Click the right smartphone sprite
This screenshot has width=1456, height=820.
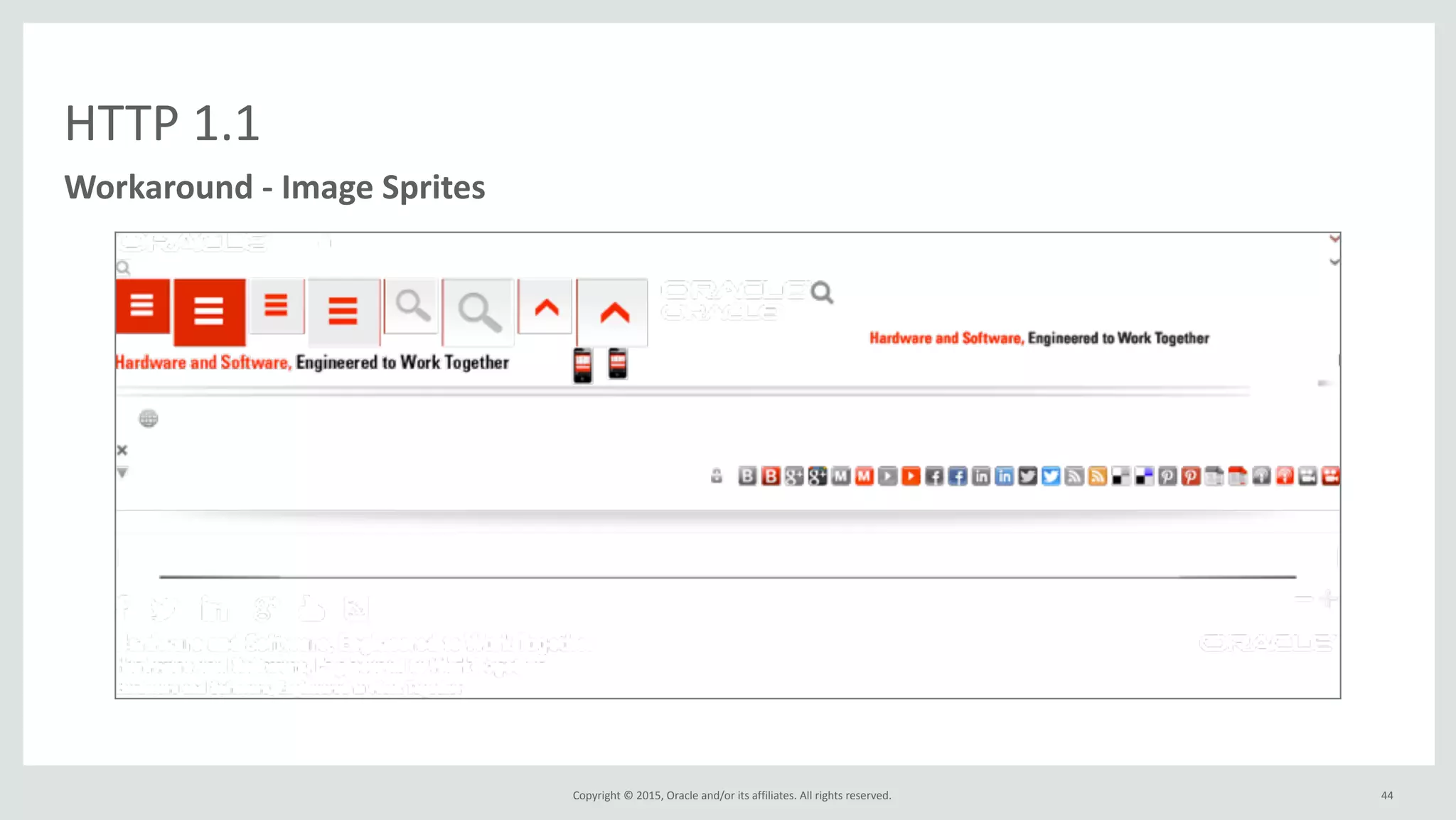[x=618, y=363]
